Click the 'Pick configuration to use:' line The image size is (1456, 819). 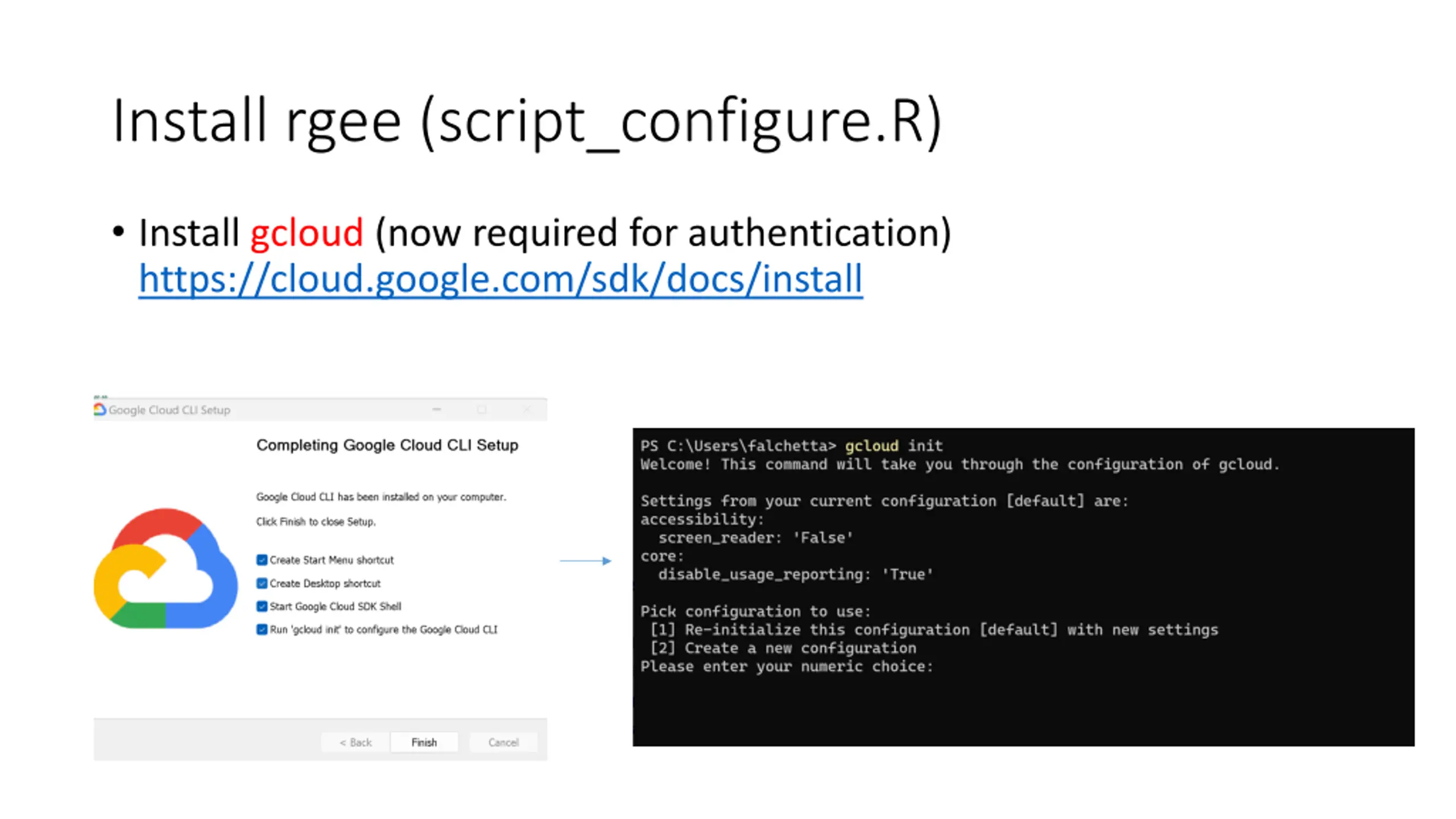755,611
